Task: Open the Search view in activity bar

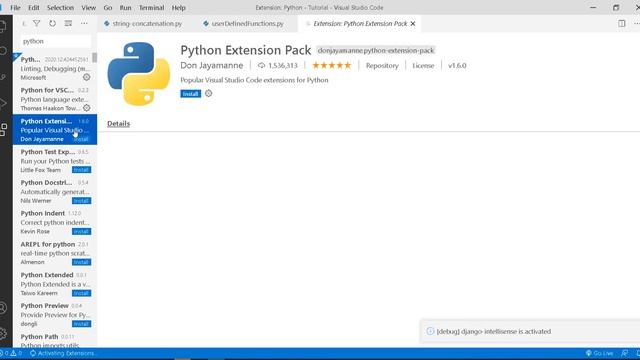Action: point(3,51)
